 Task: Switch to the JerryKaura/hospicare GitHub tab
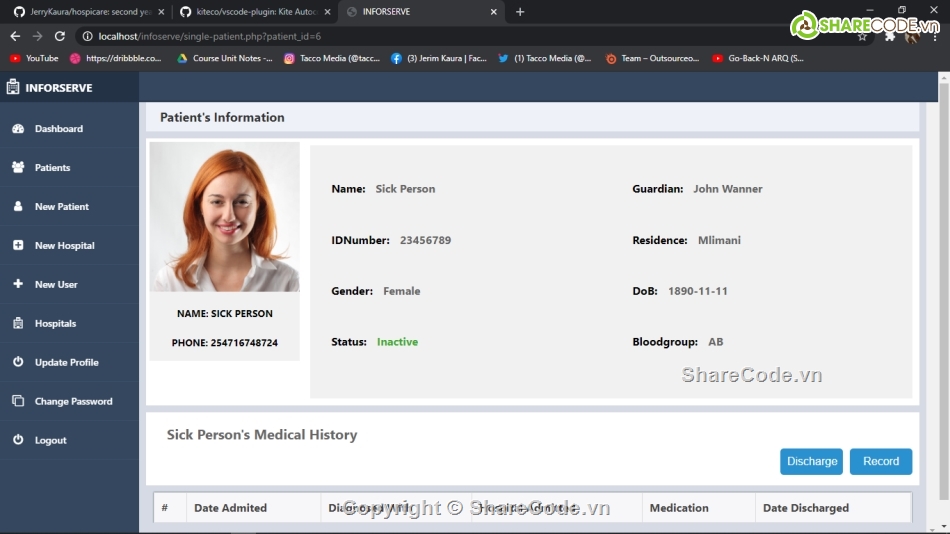pos(84,12)
